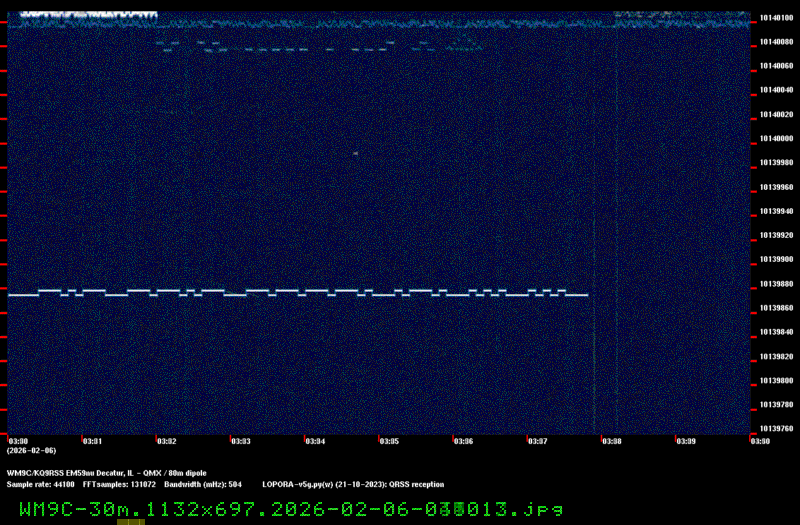
Task: Click the green WM9C-30m image filename text
Action: click(291, 509)
